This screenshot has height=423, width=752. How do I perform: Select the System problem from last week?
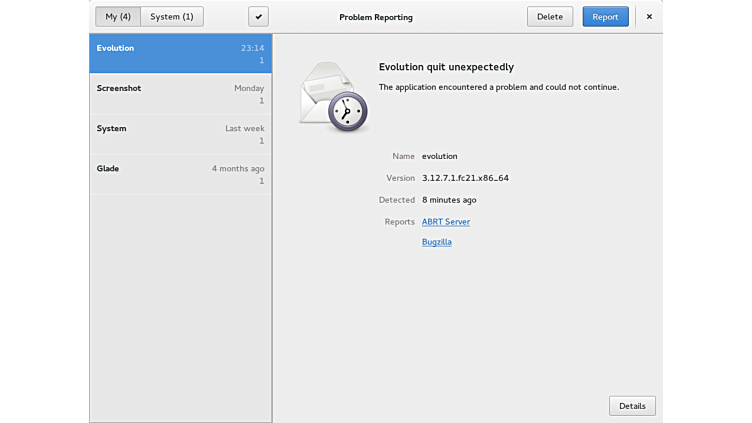pyautogui.click(x=180, y=134)
